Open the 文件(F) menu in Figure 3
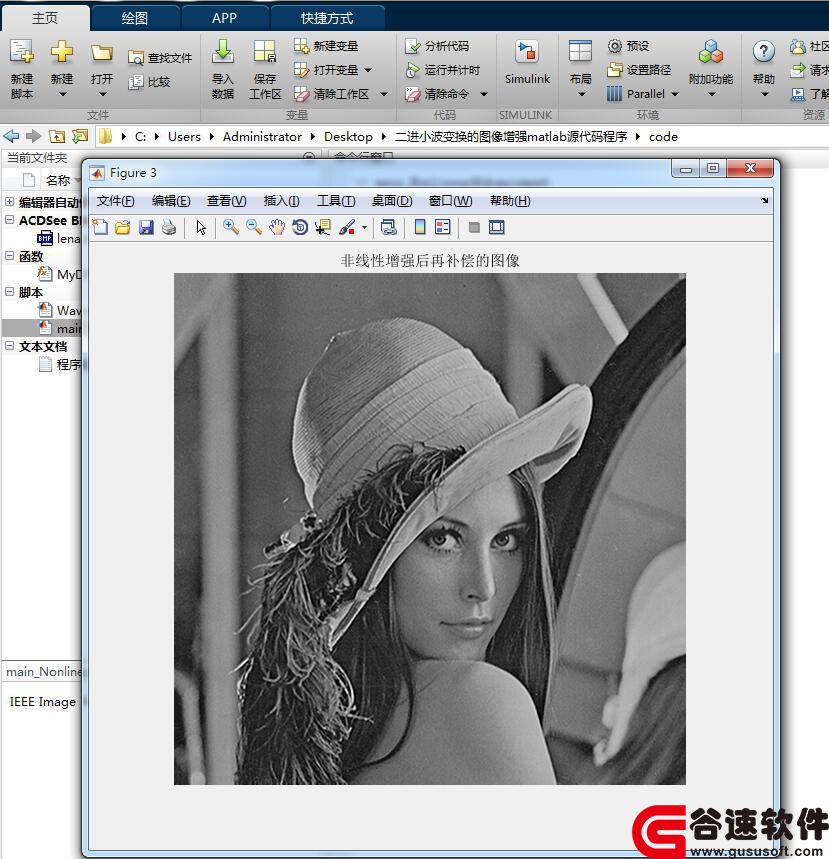829x859 pixels. click(116, 201)
